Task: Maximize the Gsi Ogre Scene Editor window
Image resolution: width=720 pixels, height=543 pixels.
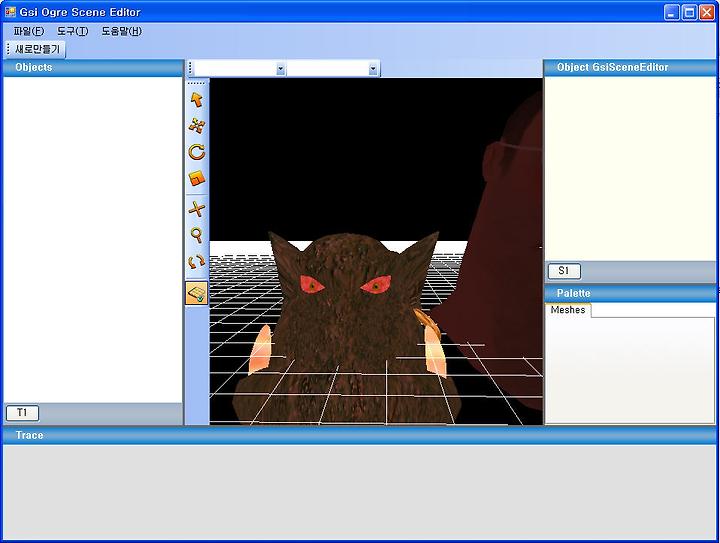Action: (689, 12)
